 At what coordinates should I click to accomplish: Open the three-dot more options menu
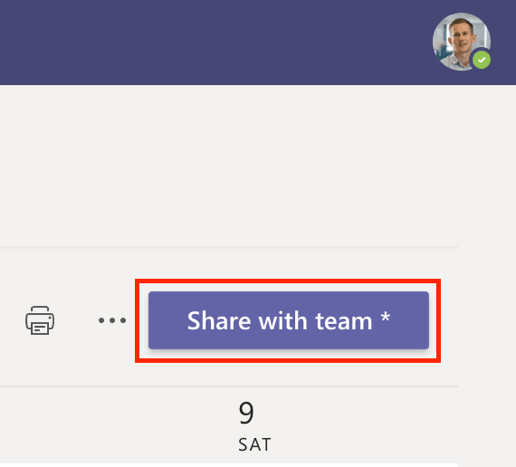(112, 320)
